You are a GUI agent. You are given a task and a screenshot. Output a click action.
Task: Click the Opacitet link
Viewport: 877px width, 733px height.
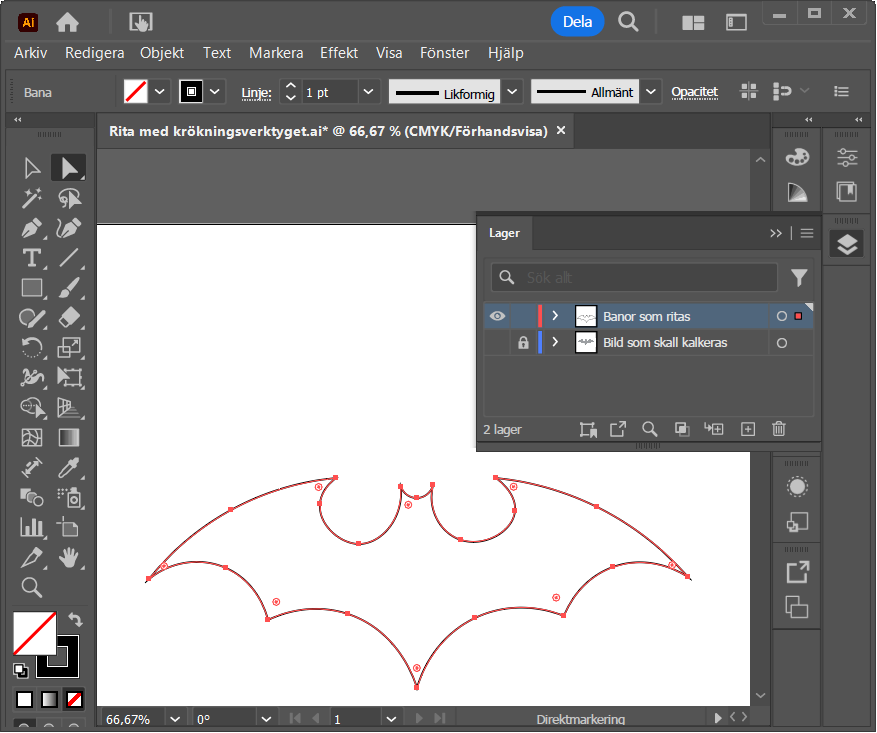pos(694,92)
